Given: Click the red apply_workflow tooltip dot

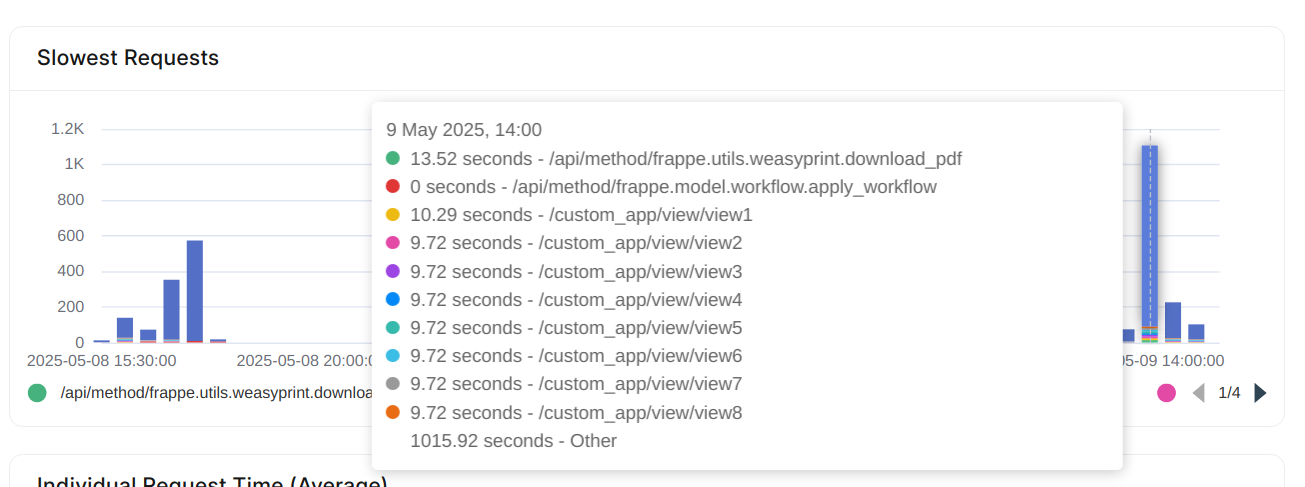Looking at the screenshot, I should (393, 187).
